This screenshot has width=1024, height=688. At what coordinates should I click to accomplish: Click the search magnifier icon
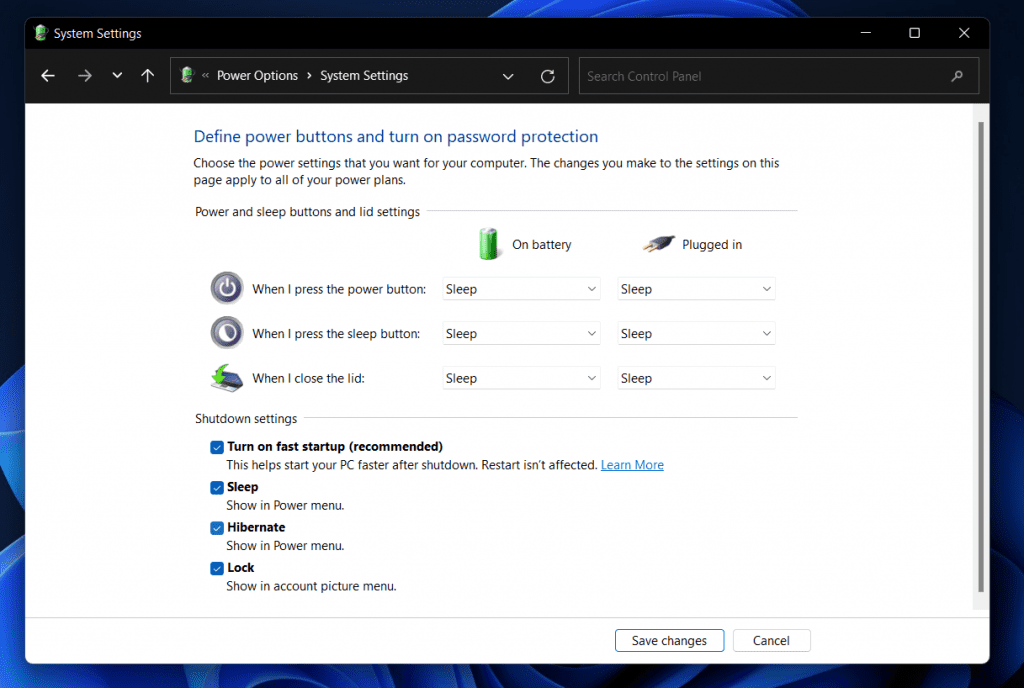(957, 75)
